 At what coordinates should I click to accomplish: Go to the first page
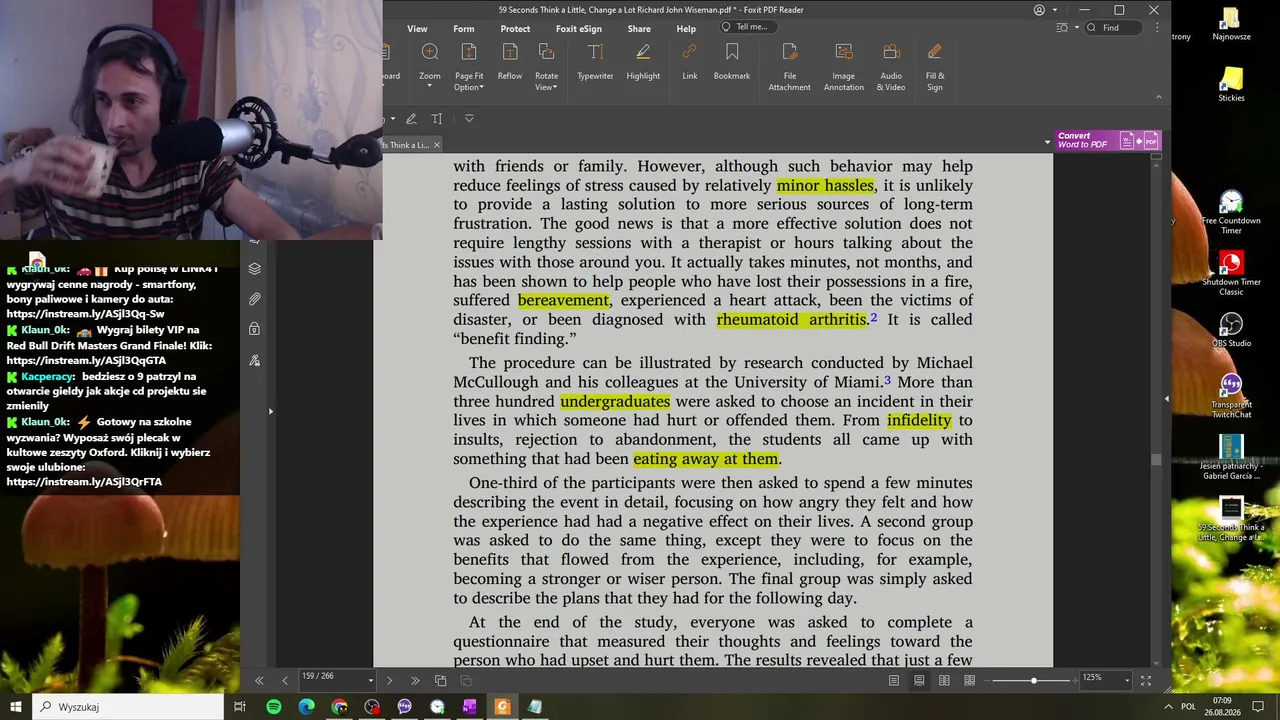tap(259, 681)
